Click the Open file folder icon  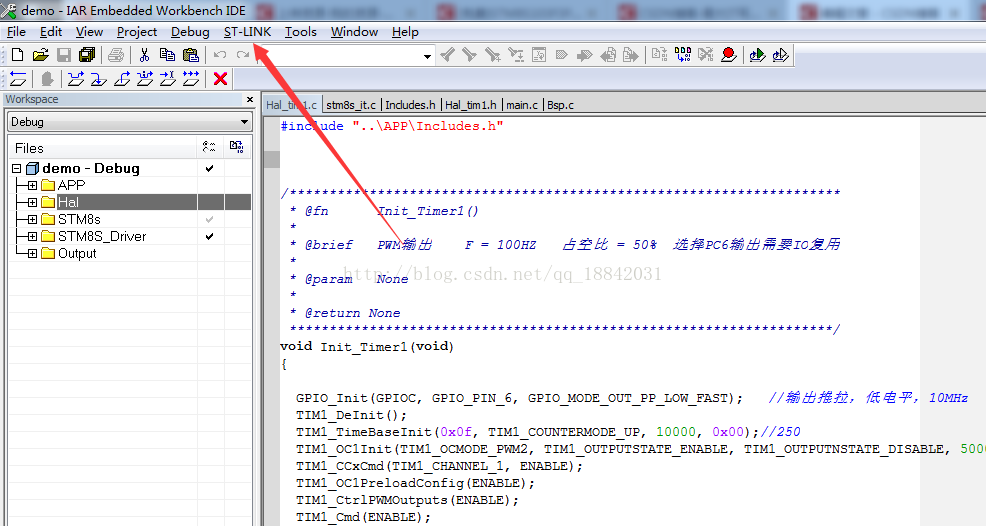tap(40, 55)
